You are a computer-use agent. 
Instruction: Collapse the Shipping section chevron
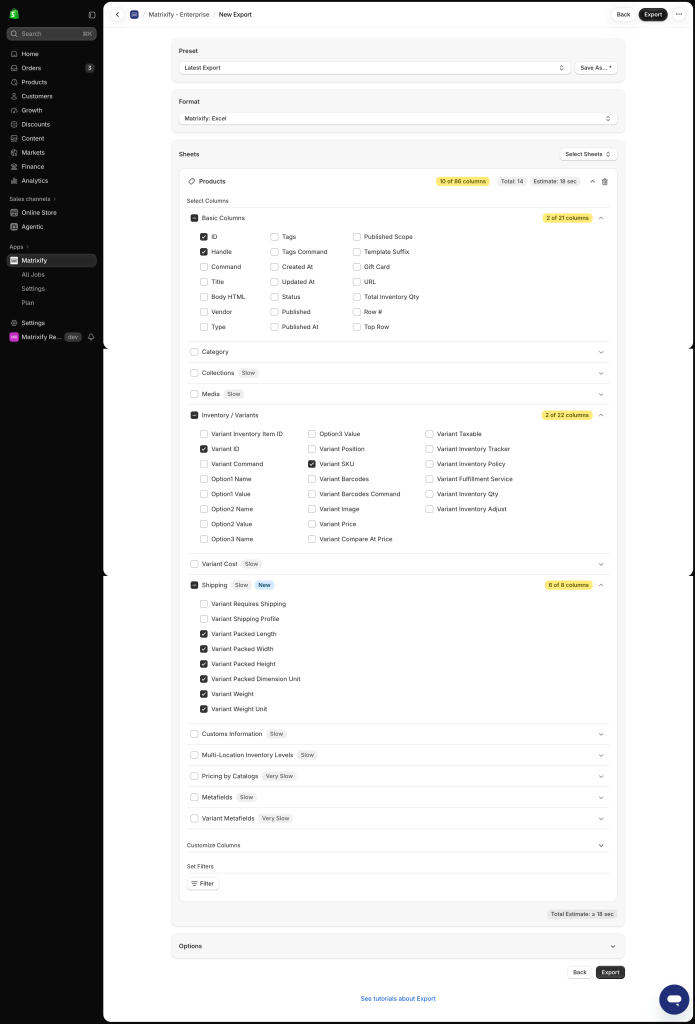601,585
